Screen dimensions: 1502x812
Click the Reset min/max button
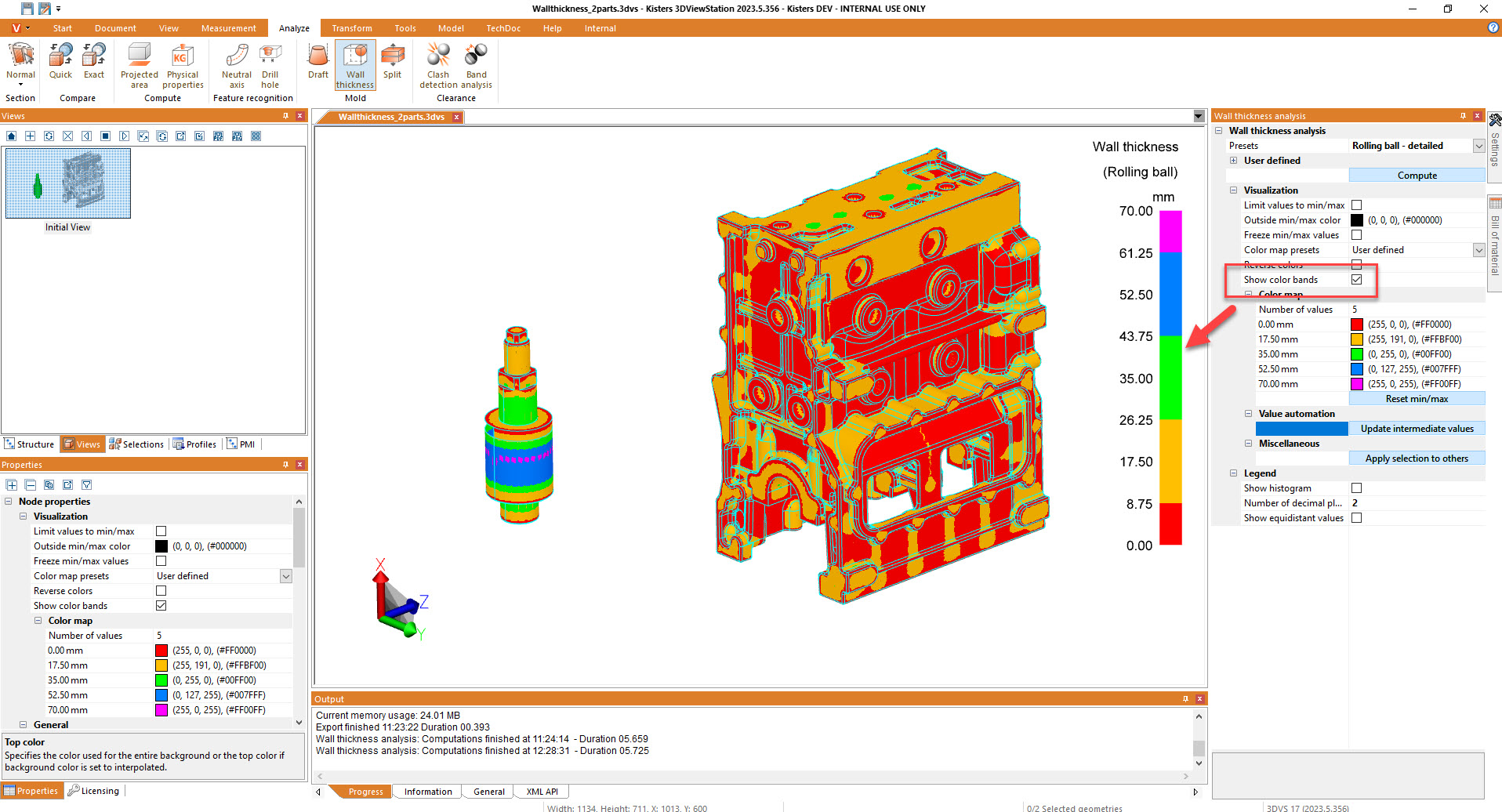click(1417, 399)
